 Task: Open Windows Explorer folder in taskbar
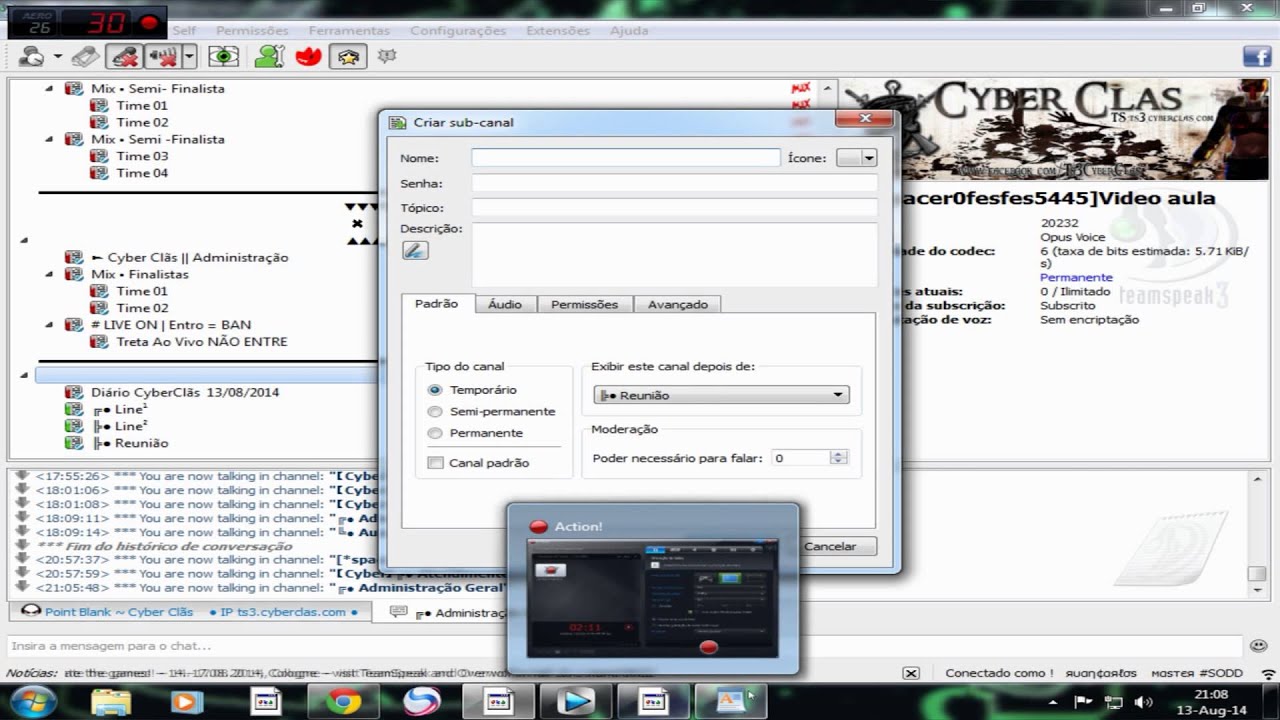pos(111,703)
